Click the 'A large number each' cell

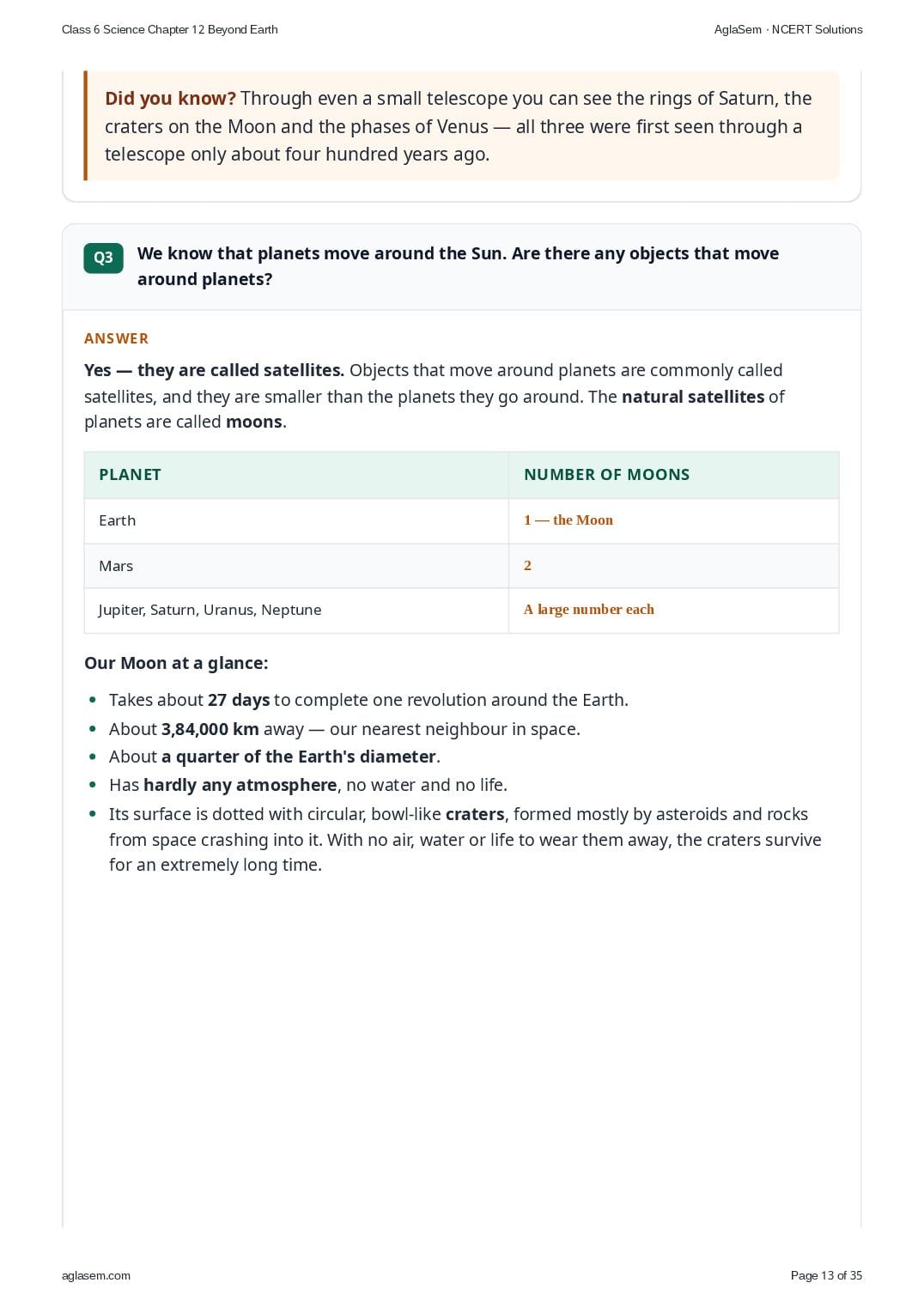point(673,610)
